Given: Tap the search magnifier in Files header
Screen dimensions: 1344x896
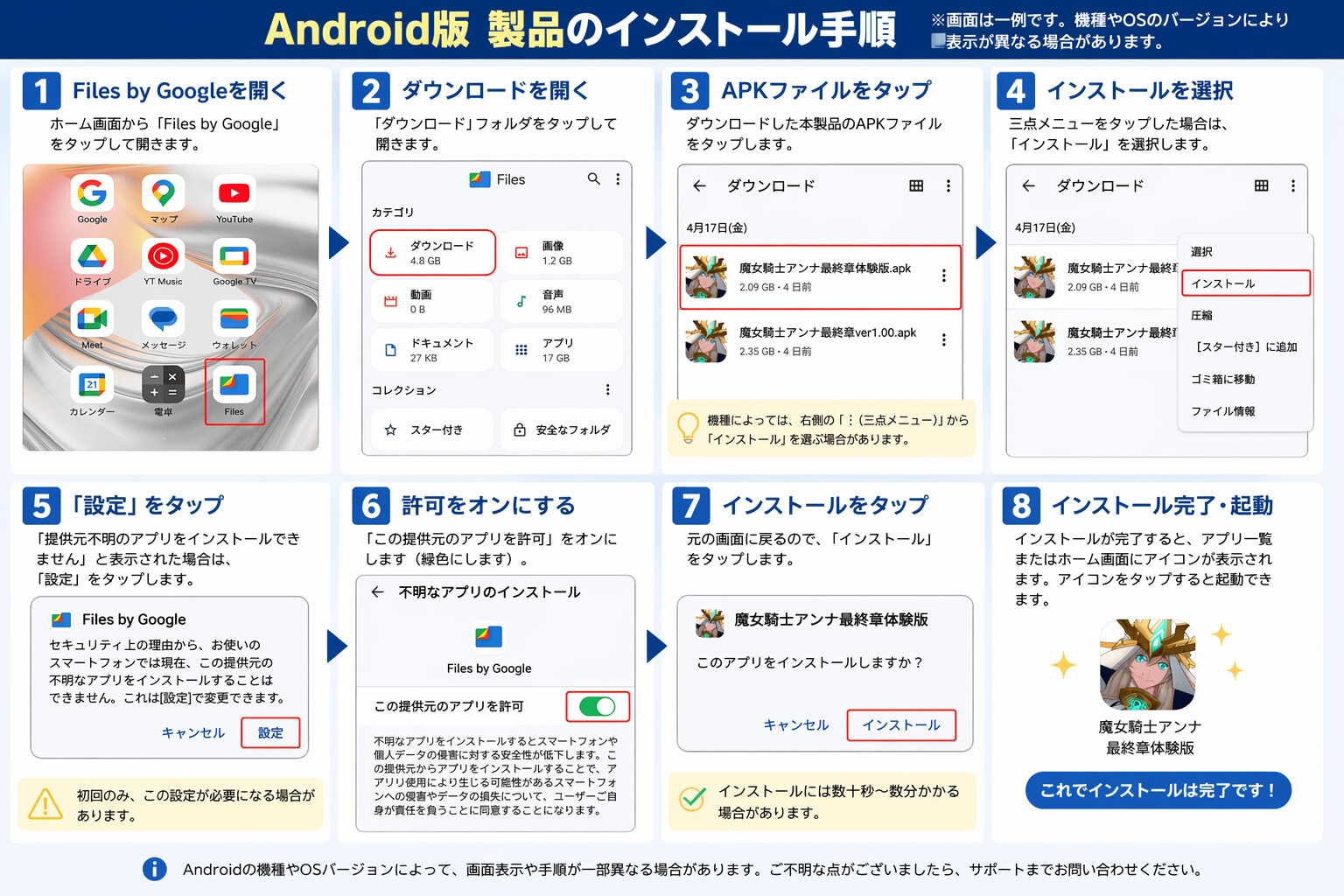Looking at the screenshot, I should pos(594,178).
